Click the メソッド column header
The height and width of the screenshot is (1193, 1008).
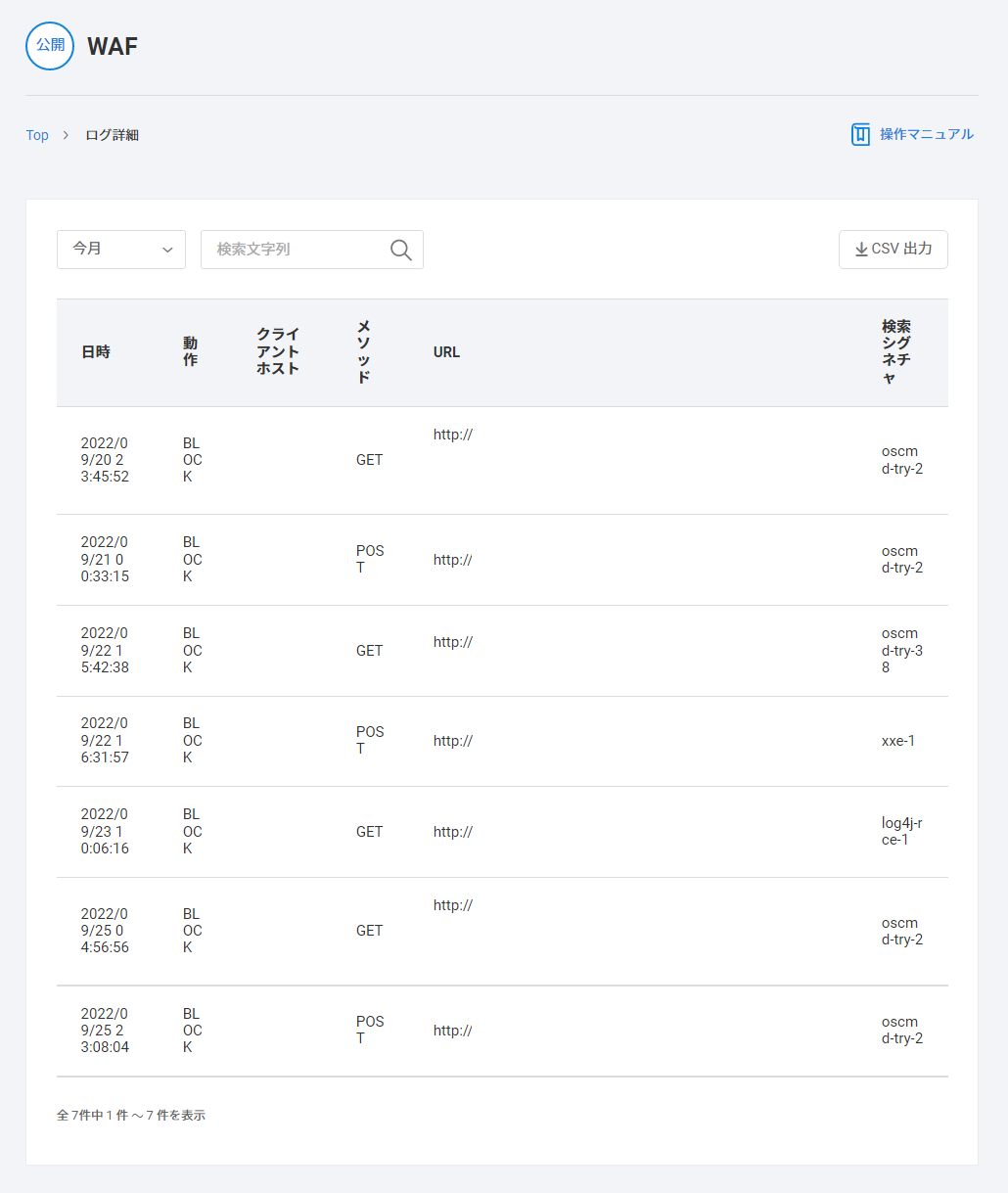click(363, 352)
